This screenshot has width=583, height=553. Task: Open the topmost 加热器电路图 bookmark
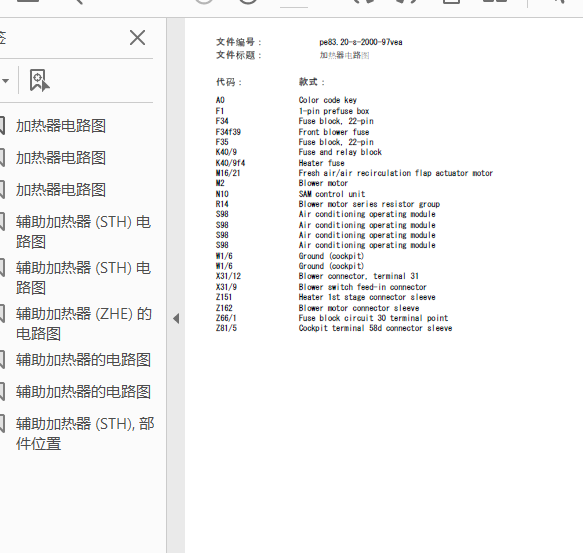pos(61,126)
